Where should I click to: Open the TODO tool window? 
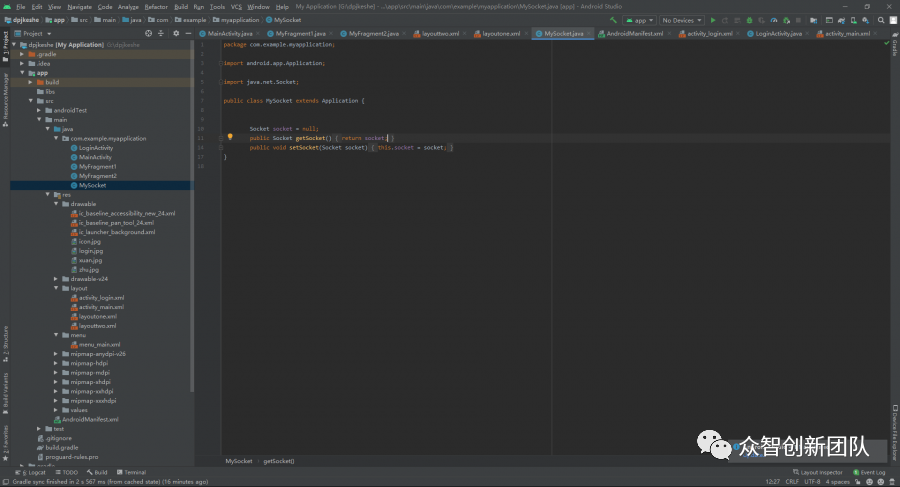coord(67,472)
